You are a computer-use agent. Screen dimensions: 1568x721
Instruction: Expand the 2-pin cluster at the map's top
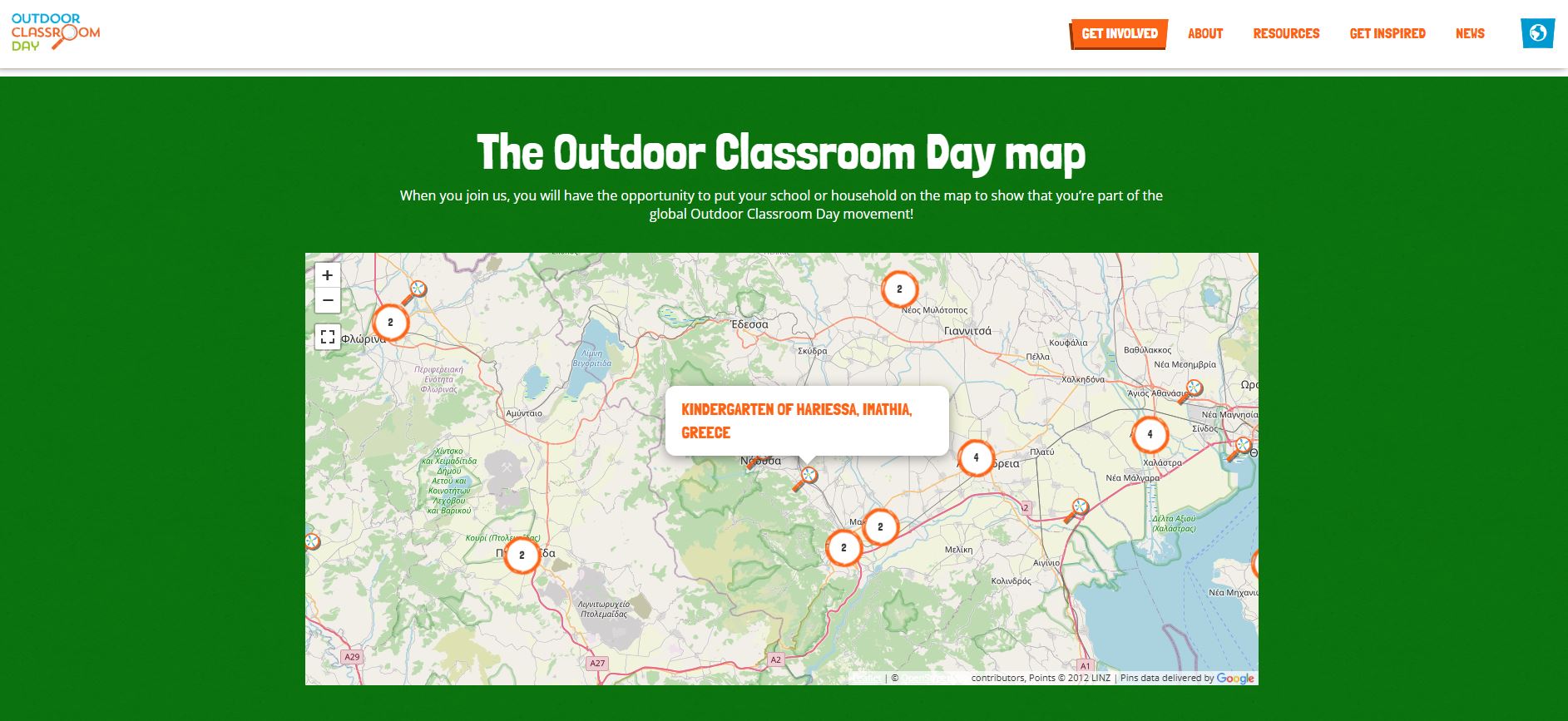coord(899,289)
